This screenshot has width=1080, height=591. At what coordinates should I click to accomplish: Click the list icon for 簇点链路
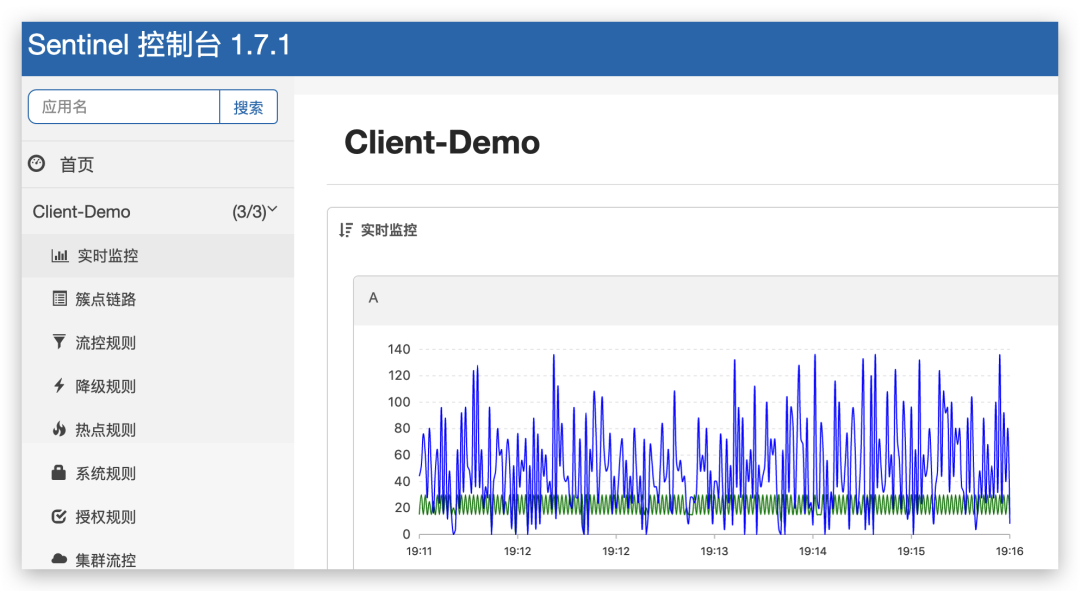point(60,299)
